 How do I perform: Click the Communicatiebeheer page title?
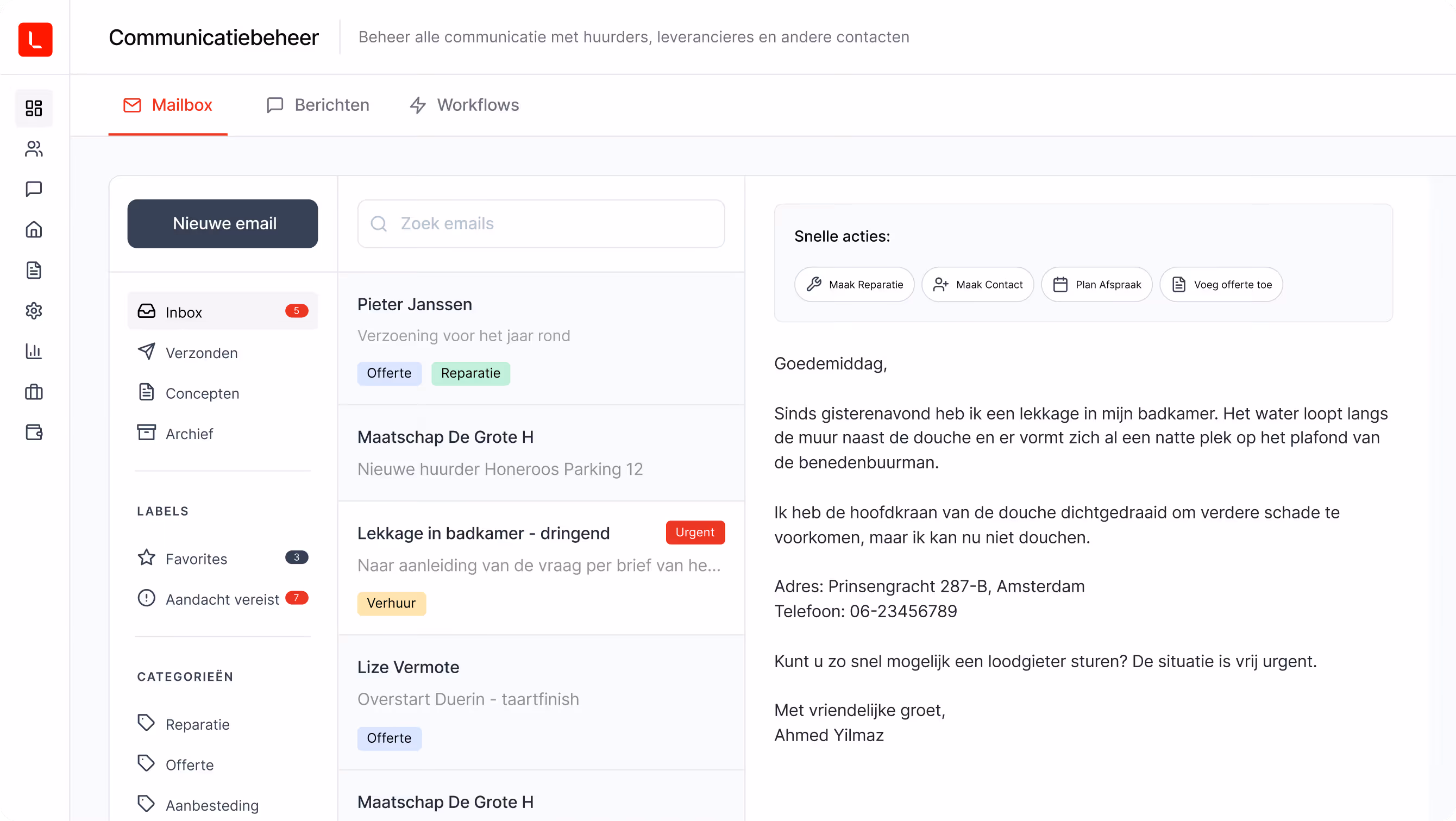click(x=214, y=37)
